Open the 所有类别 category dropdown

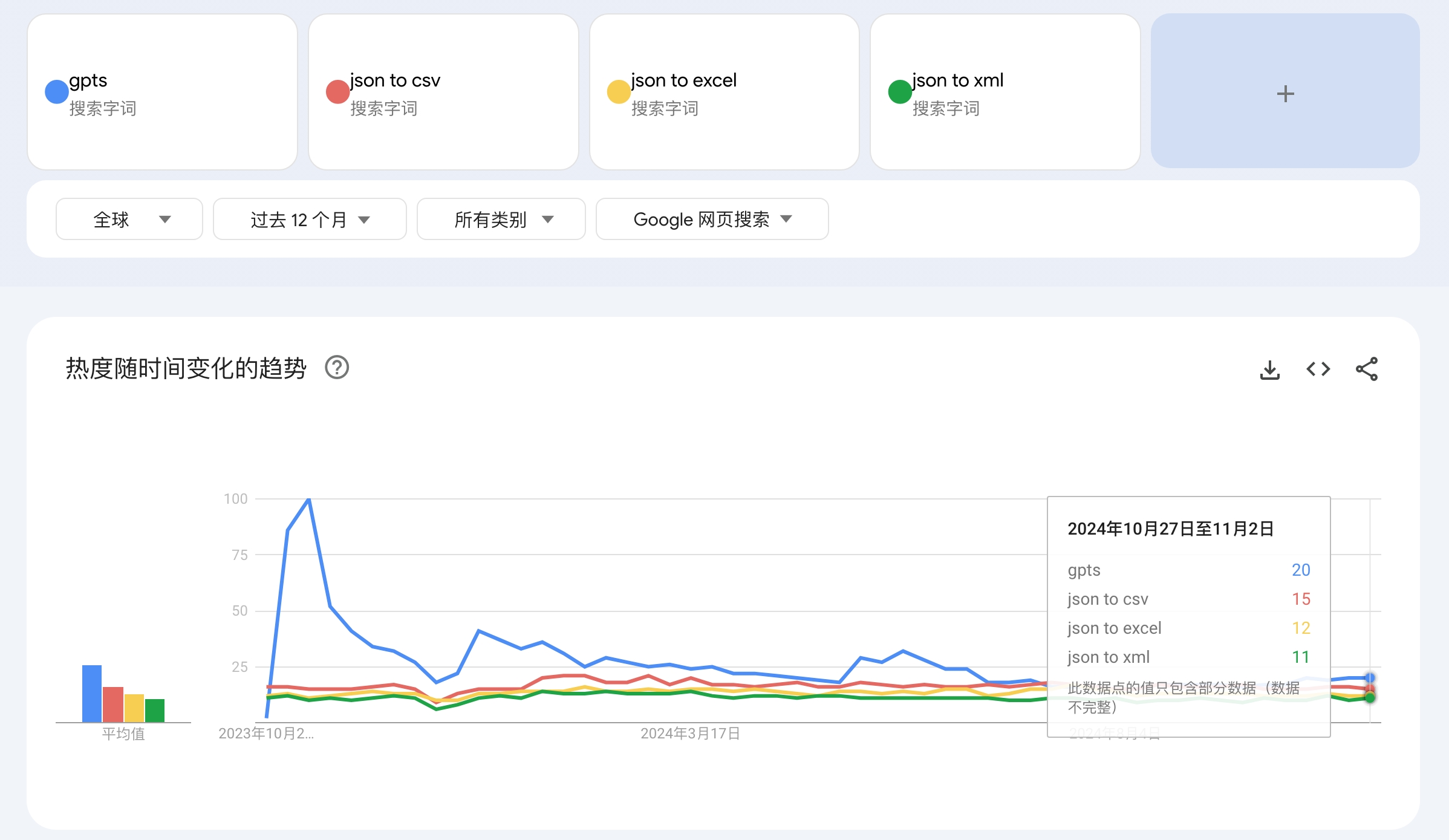pyautogui.click(x=501, y=219)
